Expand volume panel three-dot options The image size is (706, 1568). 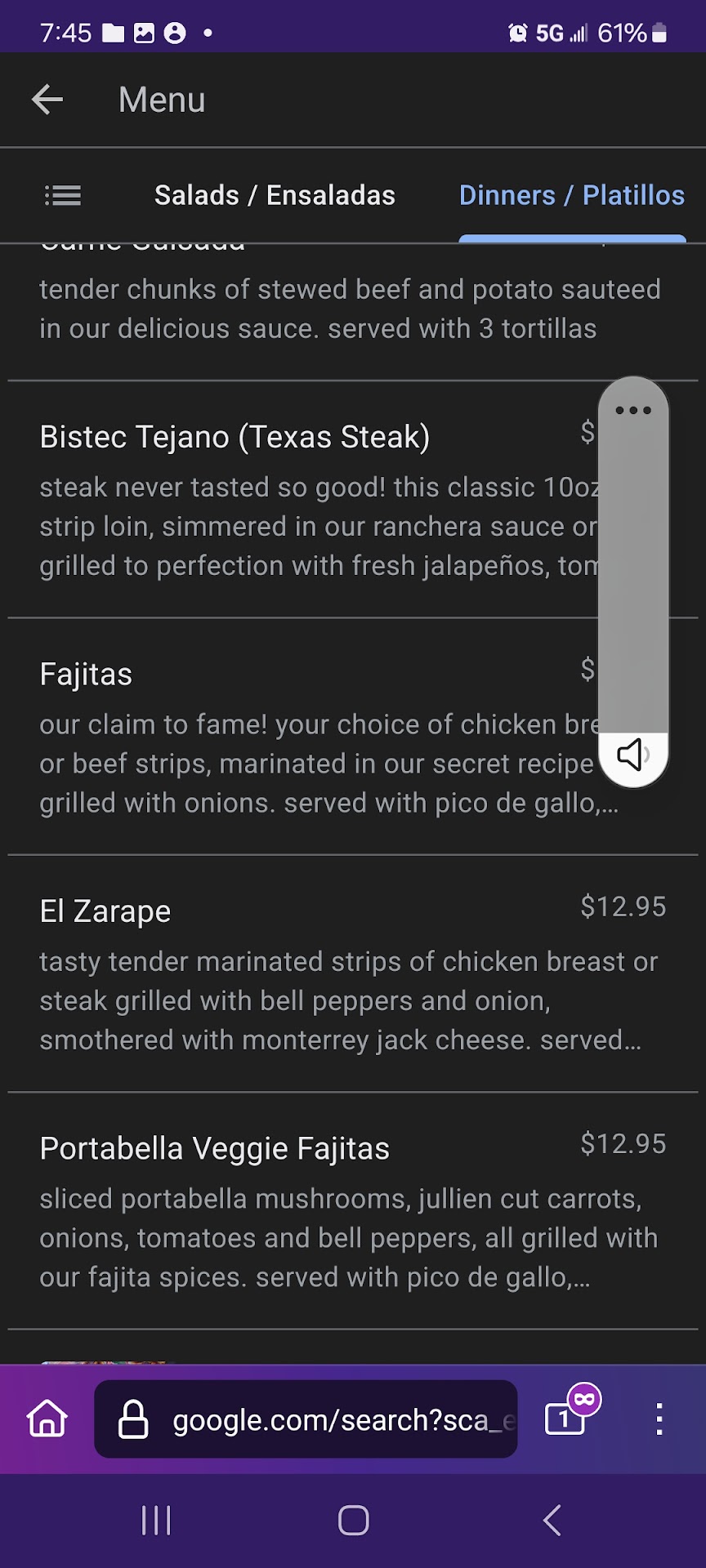click(633, 410)
